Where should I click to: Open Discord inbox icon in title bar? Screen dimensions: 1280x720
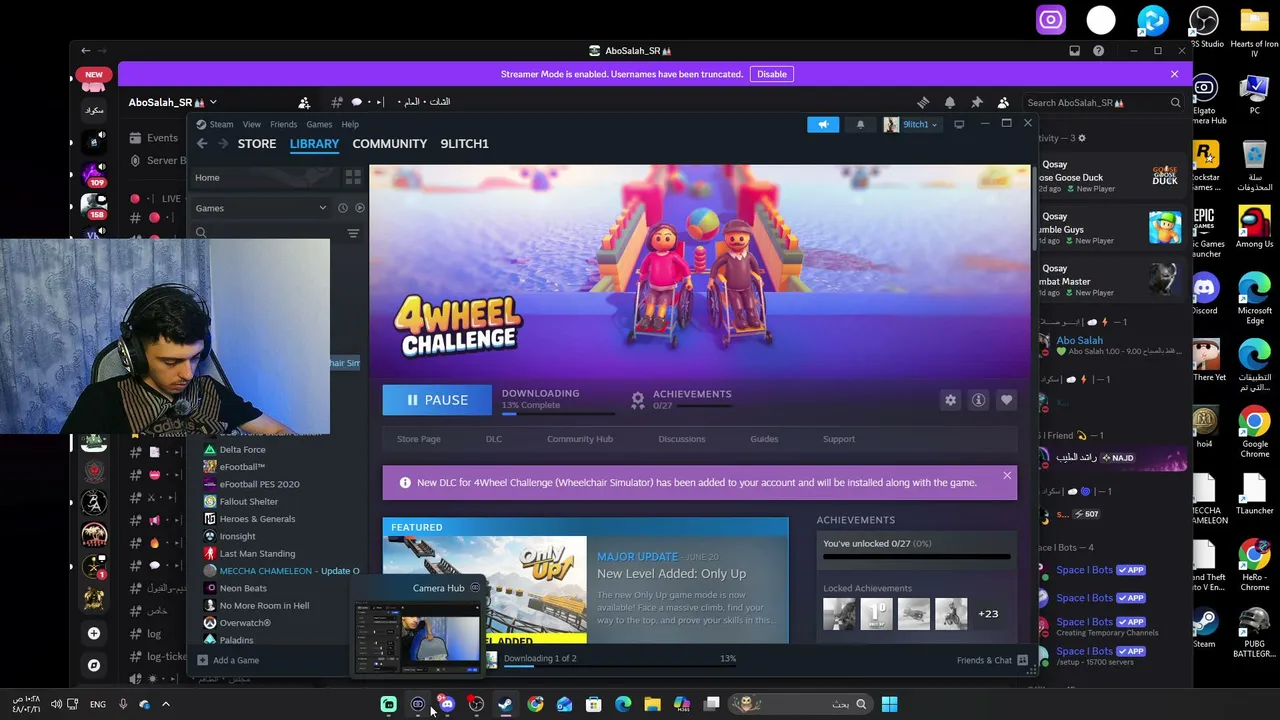[1074, 50]
